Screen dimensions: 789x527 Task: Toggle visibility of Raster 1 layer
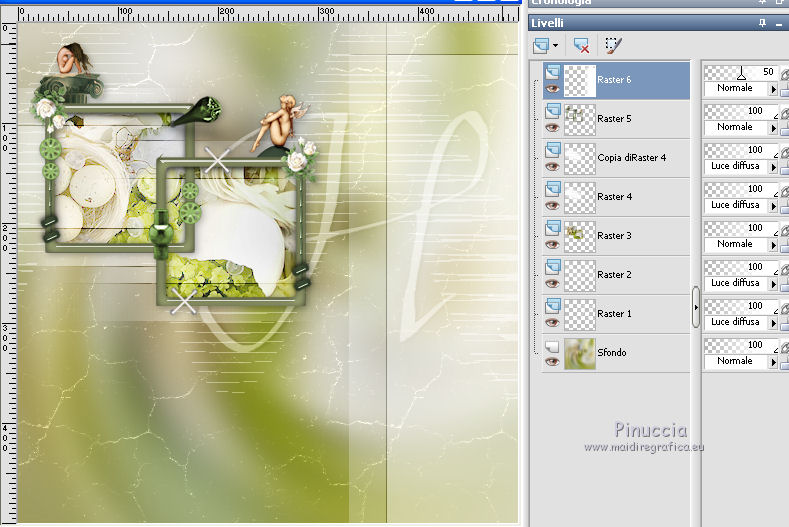click(x=553, y=323)
